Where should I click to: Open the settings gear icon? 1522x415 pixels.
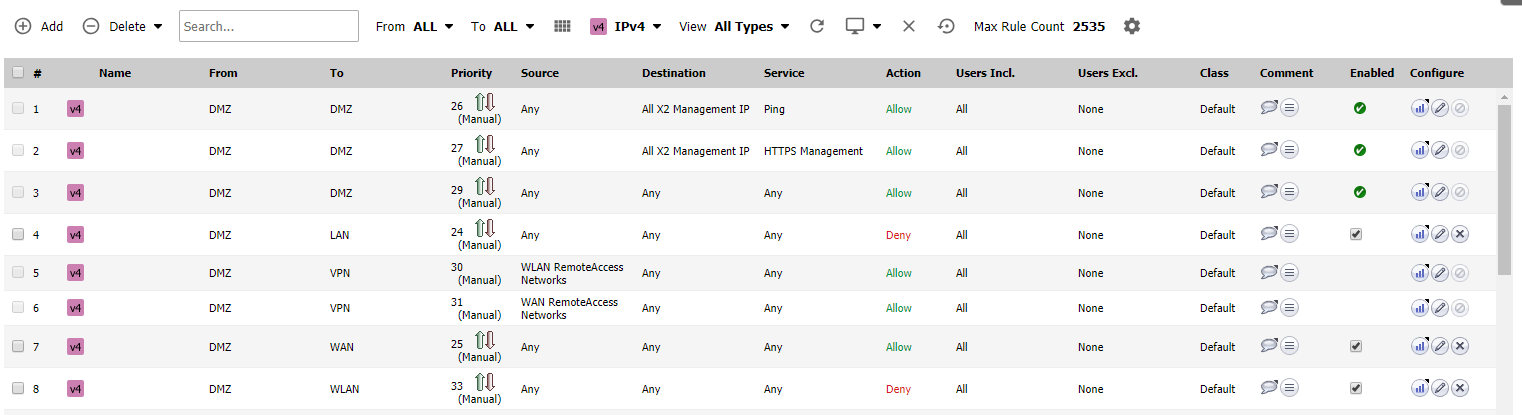pyautogui.click(x=1131, y=26)
